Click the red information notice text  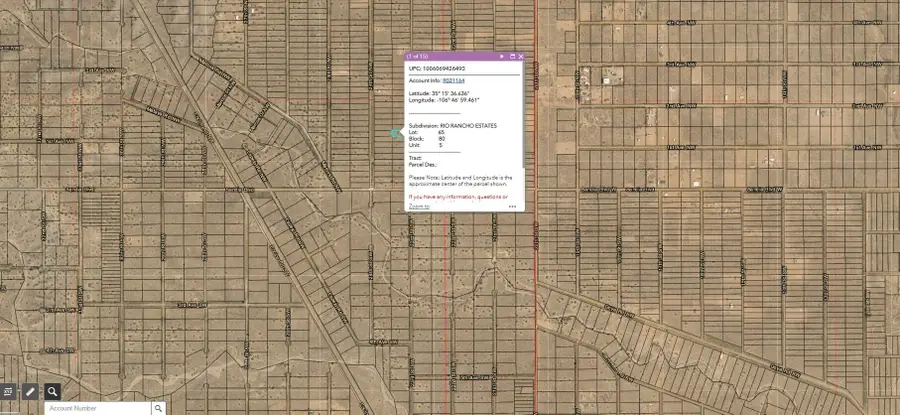[458, 197]
